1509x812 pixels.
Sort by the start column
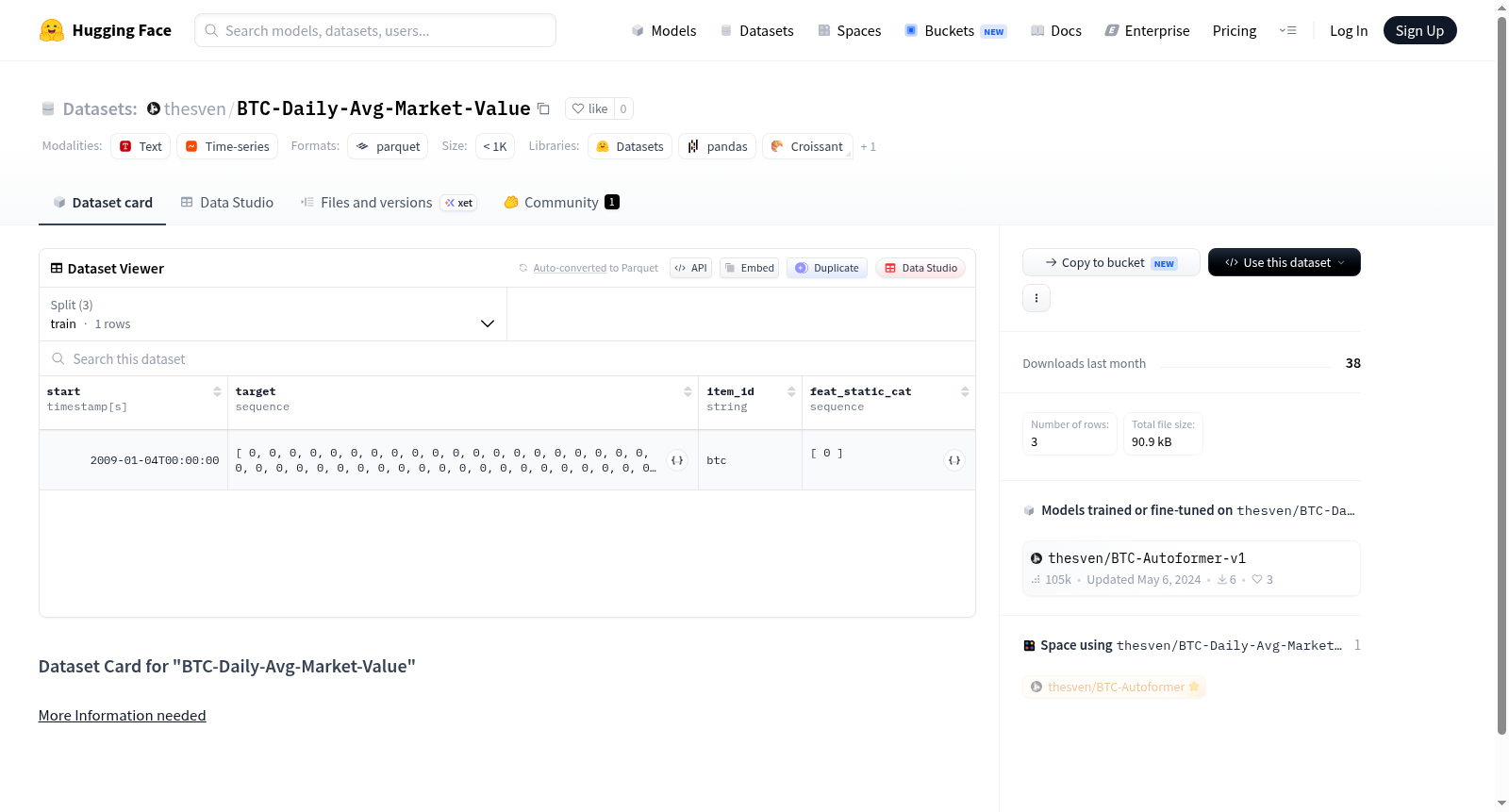click(x=217, y=391)
